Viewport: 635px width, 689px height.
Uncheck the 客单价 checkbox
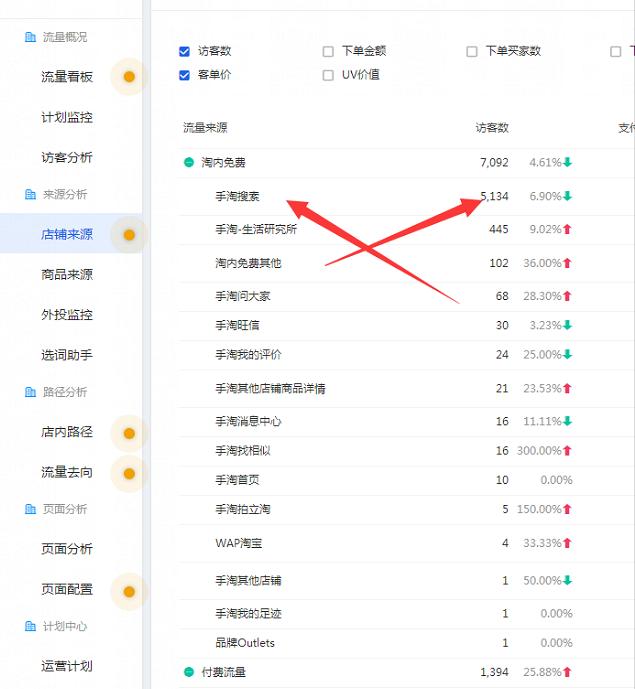185,75
